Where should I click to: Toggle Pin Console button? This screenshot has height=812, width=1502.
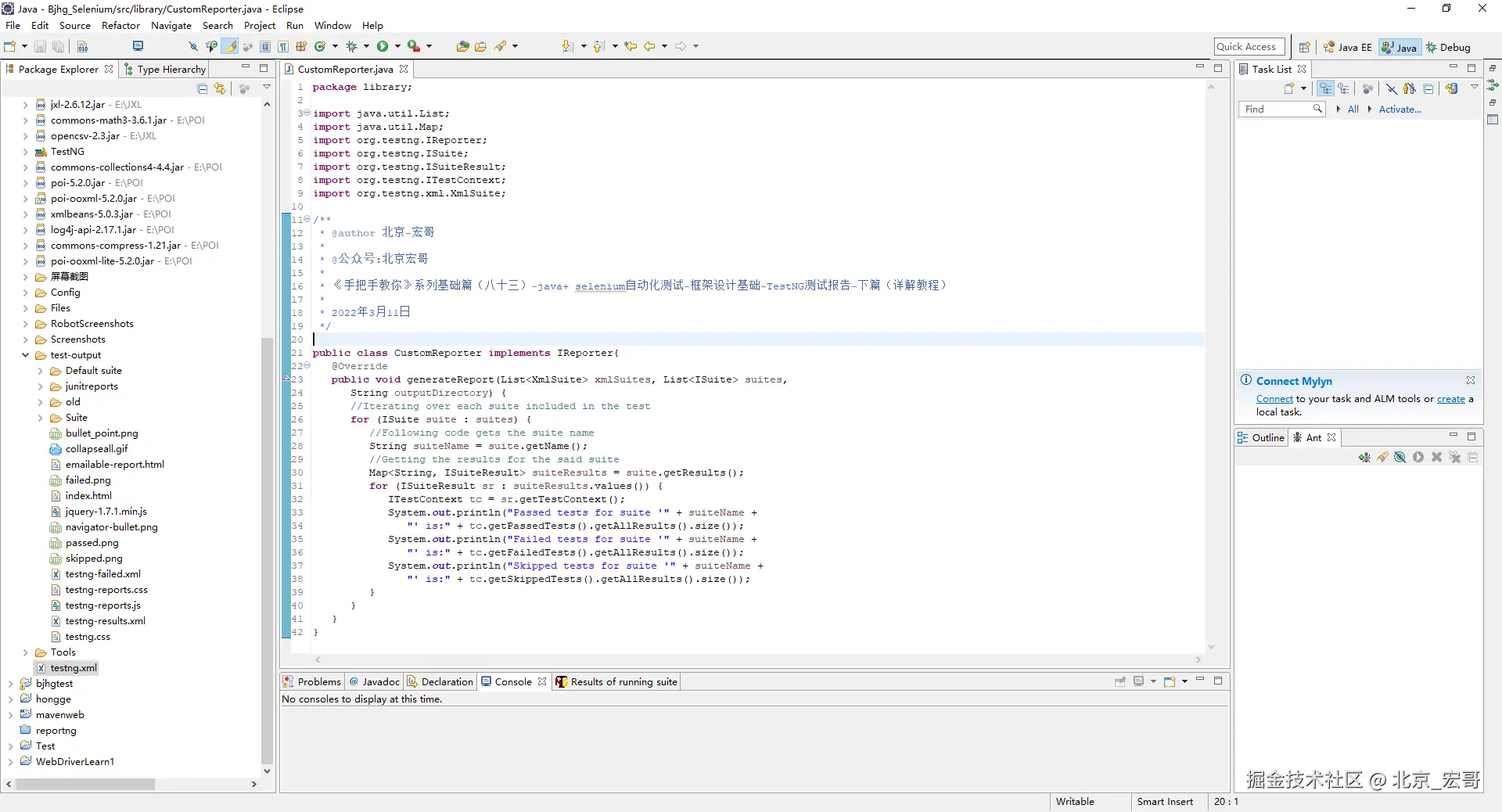pos(1120,681)
